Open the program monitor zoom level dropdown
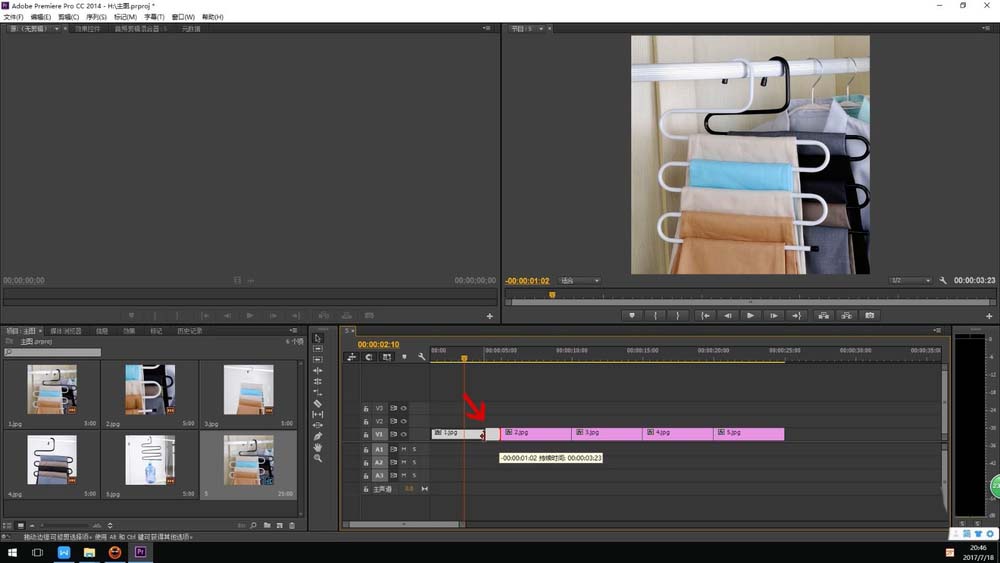Screen dimensions: 1000x563 coord(580,281)
